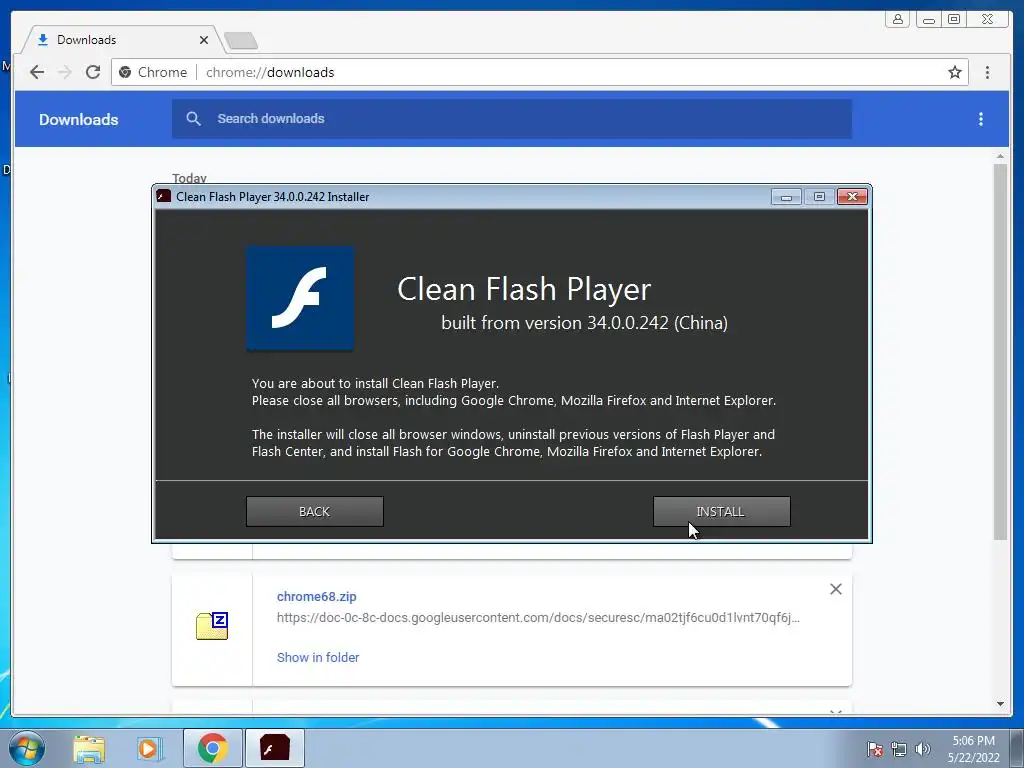1024x768 pixels.
Task: Open the chrome68.zip download link
Action: pyautogui.click(x=317, y=596)
